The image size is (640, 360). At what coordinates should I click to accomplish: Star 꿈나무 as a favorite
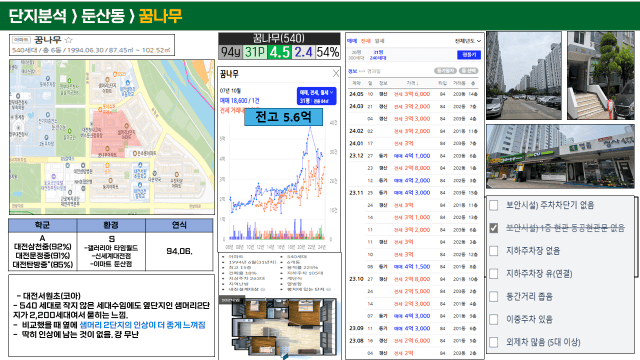[69, 40]
